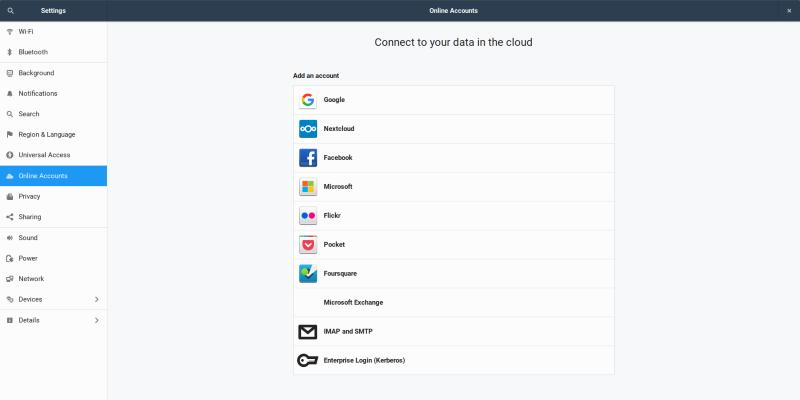The width and height of the screenshot is (800, 400).
Task: Close the Settings window
Action: pyautogui.click(x=788, y=10)
